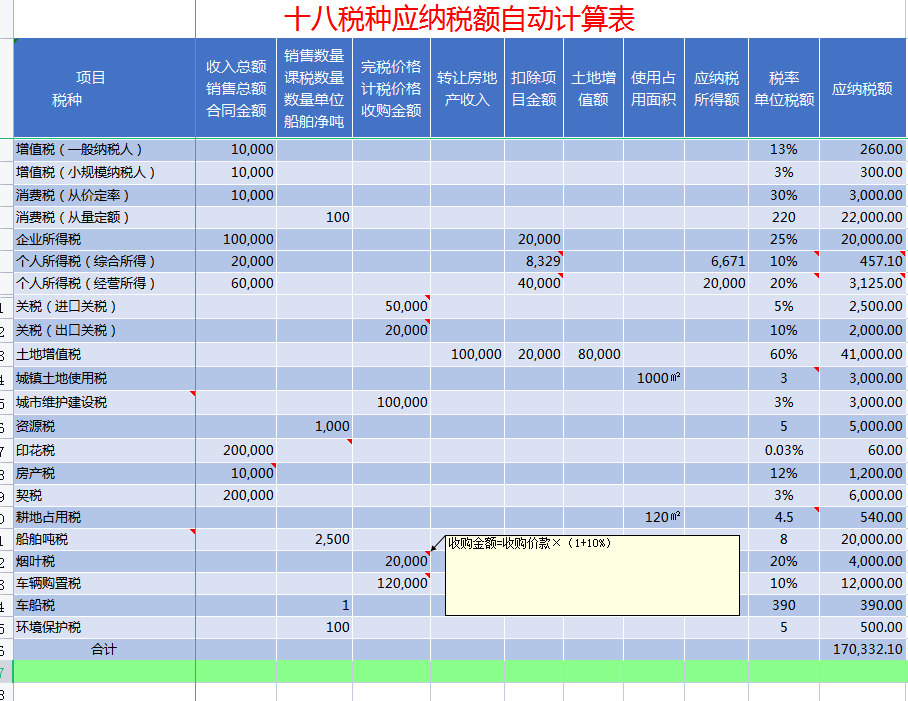Select the 1000㎡ area cell
Screen dimensions: 908x701
coord(654,378)
